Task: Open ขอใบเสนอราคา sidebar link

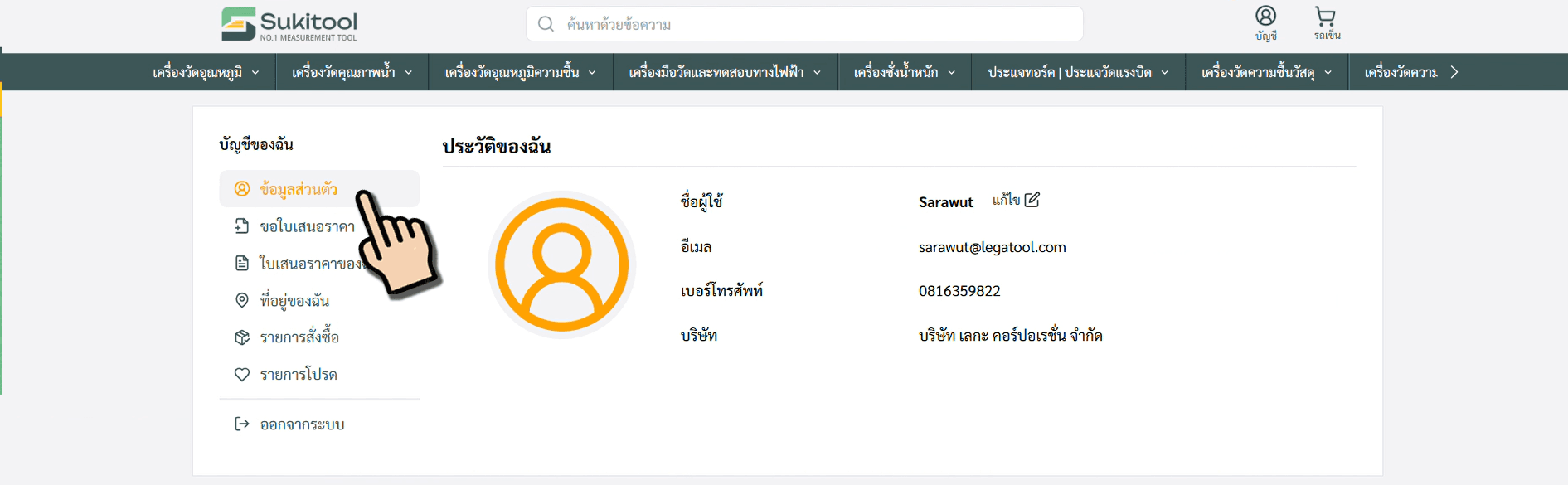Action: (x=308, y=226)
